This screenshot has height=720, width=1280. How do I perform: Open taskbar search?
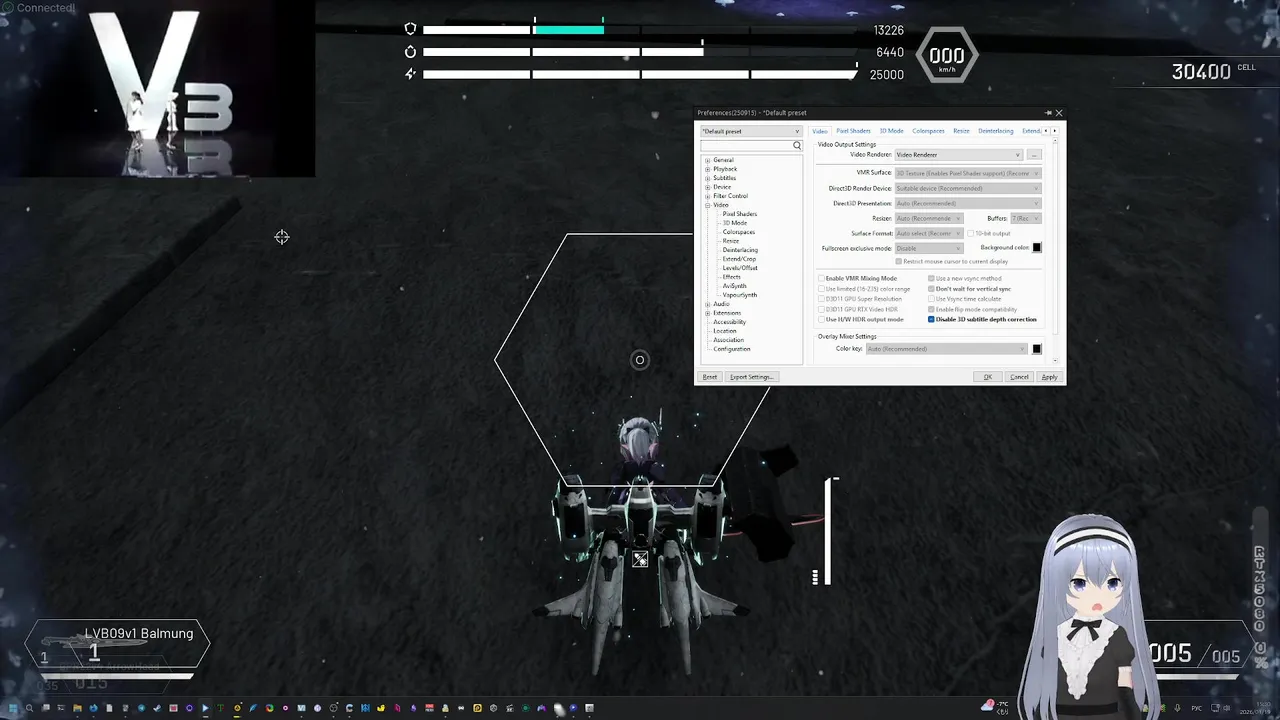click(29, 708)
